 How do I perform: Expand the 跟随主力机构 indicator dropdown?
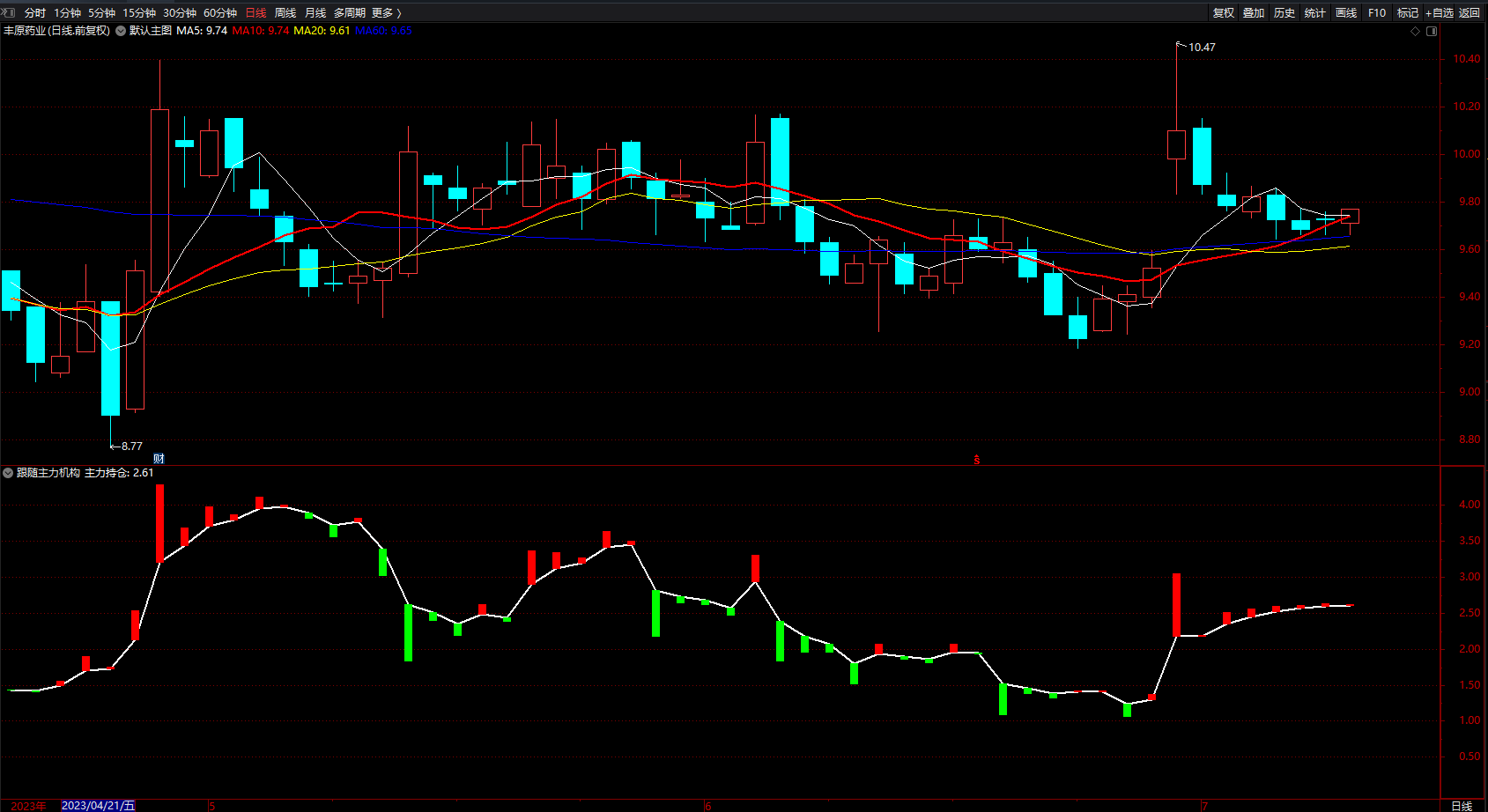click(8, 473)
